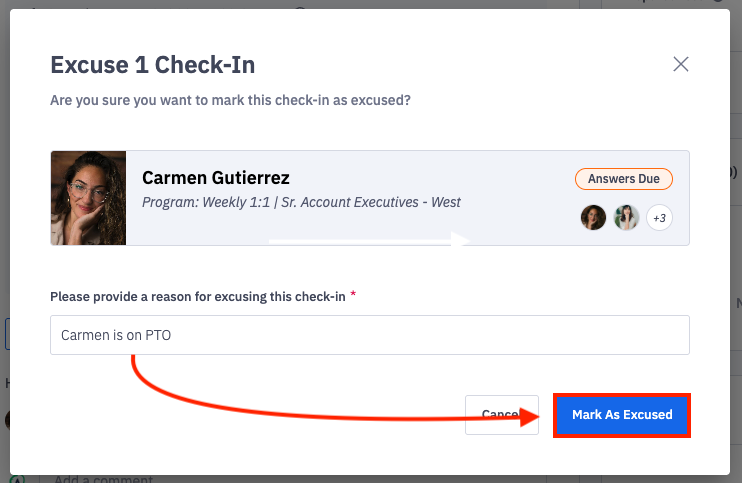Click Carmen Gutierrez's profile photo

coord(88,198)
